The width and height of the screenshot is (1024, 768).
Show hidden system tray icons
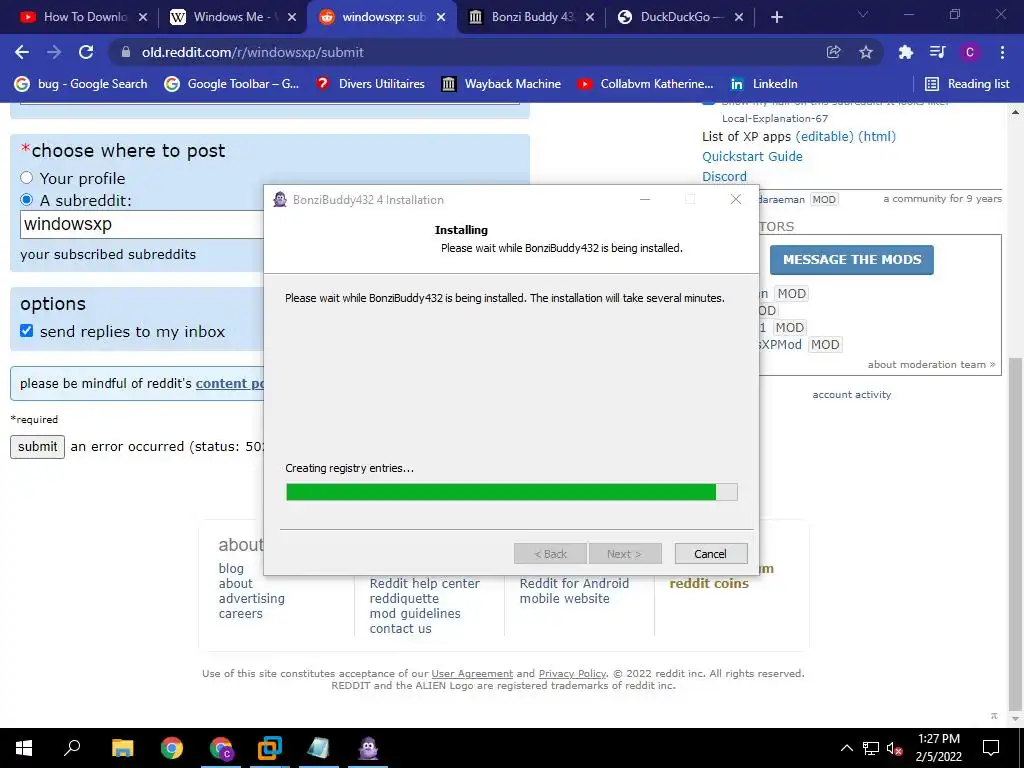pos(846,748)
